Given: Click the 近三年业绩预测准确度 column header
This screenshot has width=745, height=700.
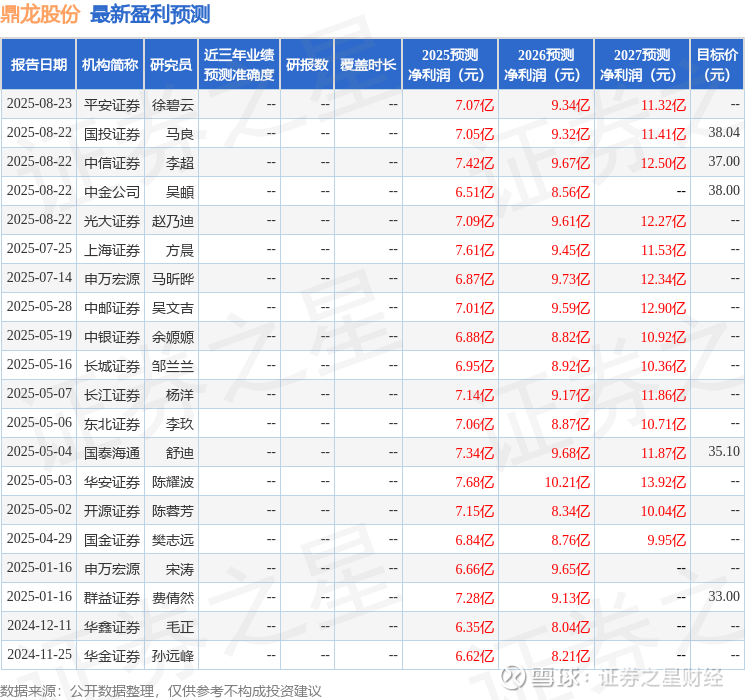Looking at the screenshot, I should pyautogui.click(x=239, y=65).
